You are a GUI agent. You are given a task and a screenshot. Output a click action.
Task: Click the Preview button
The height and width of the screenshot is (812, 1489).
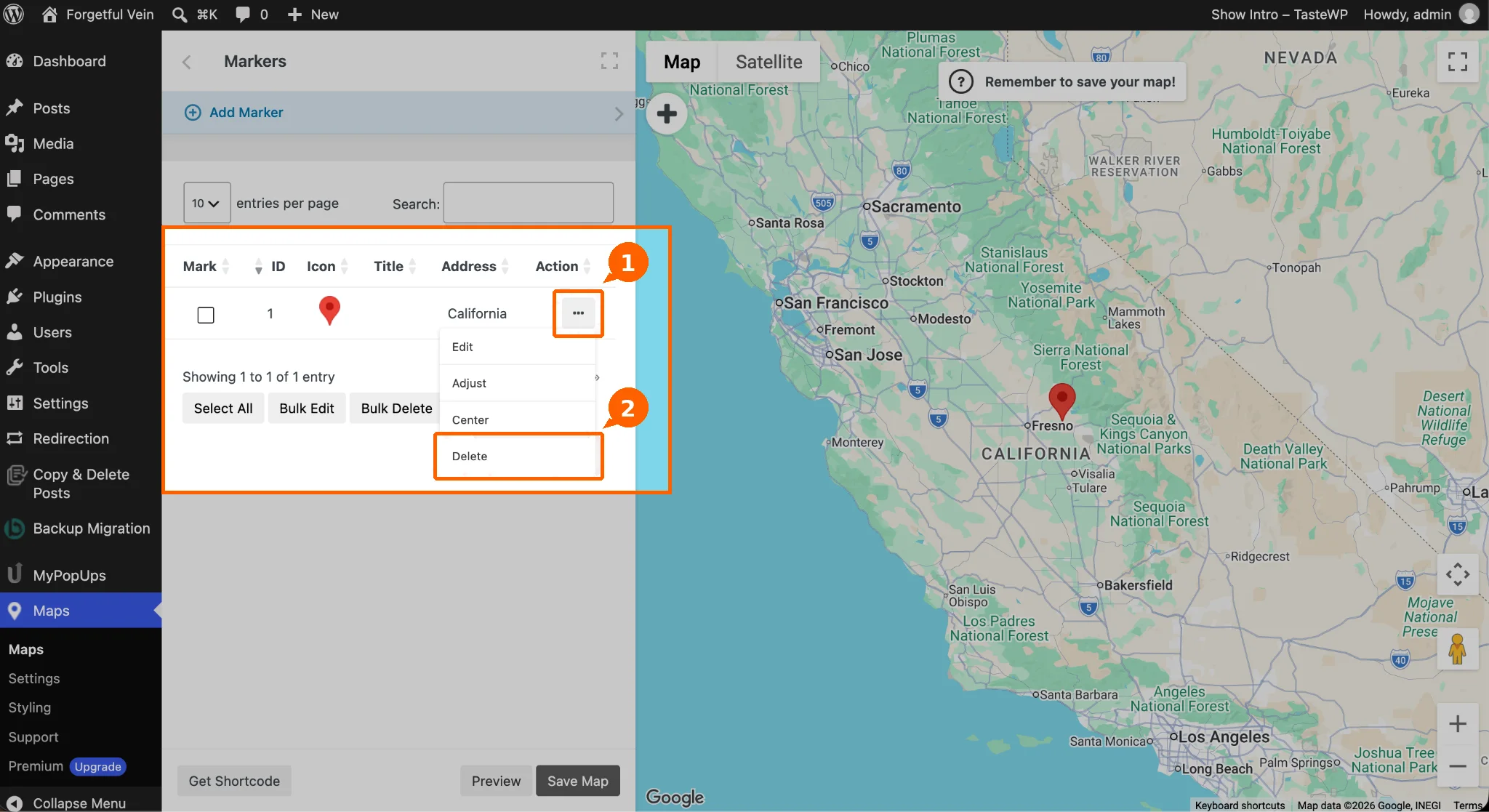pos(496,781)
